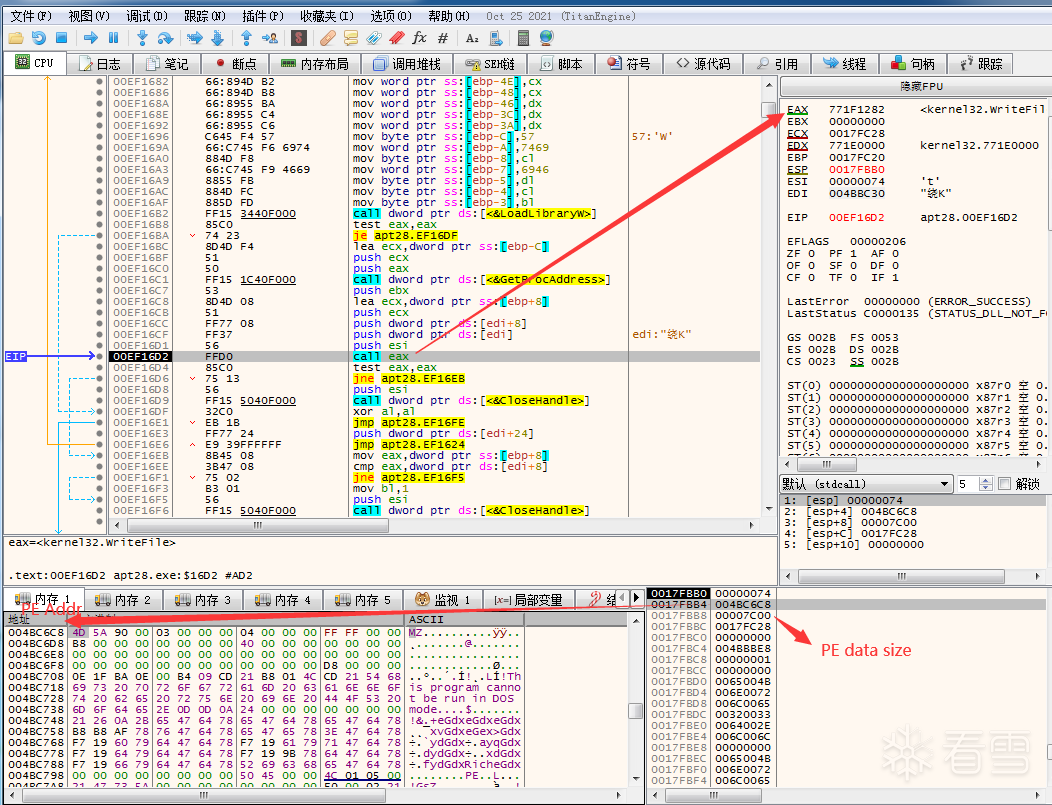Open the Functions fx icon
1052x805 pixels.
point(419,38)
